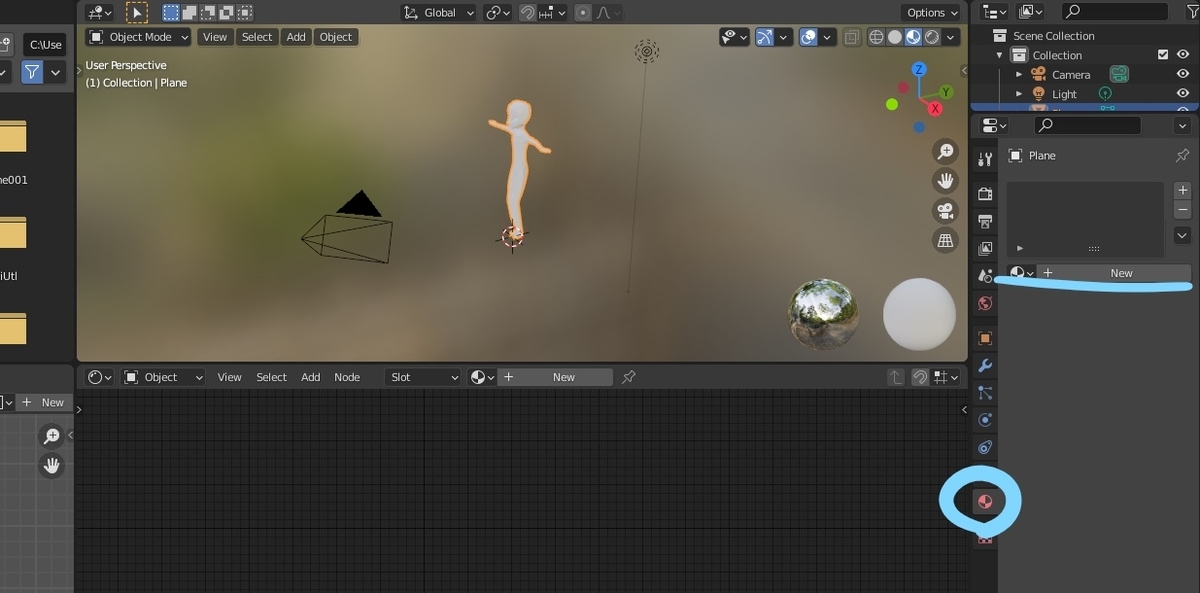Click outliner search field

(x=1115, y=12)
